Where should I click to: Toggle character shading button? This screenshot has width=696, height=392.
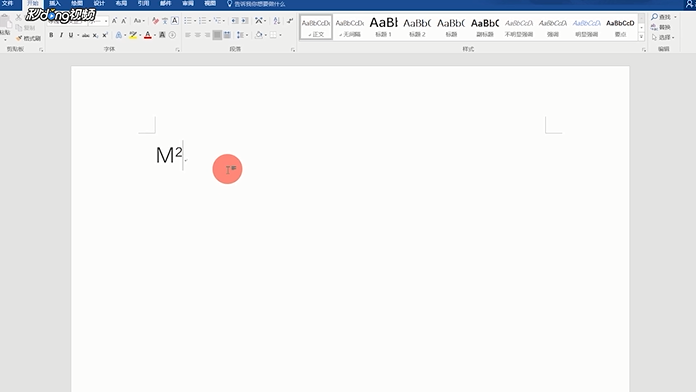tap(162, 35)
